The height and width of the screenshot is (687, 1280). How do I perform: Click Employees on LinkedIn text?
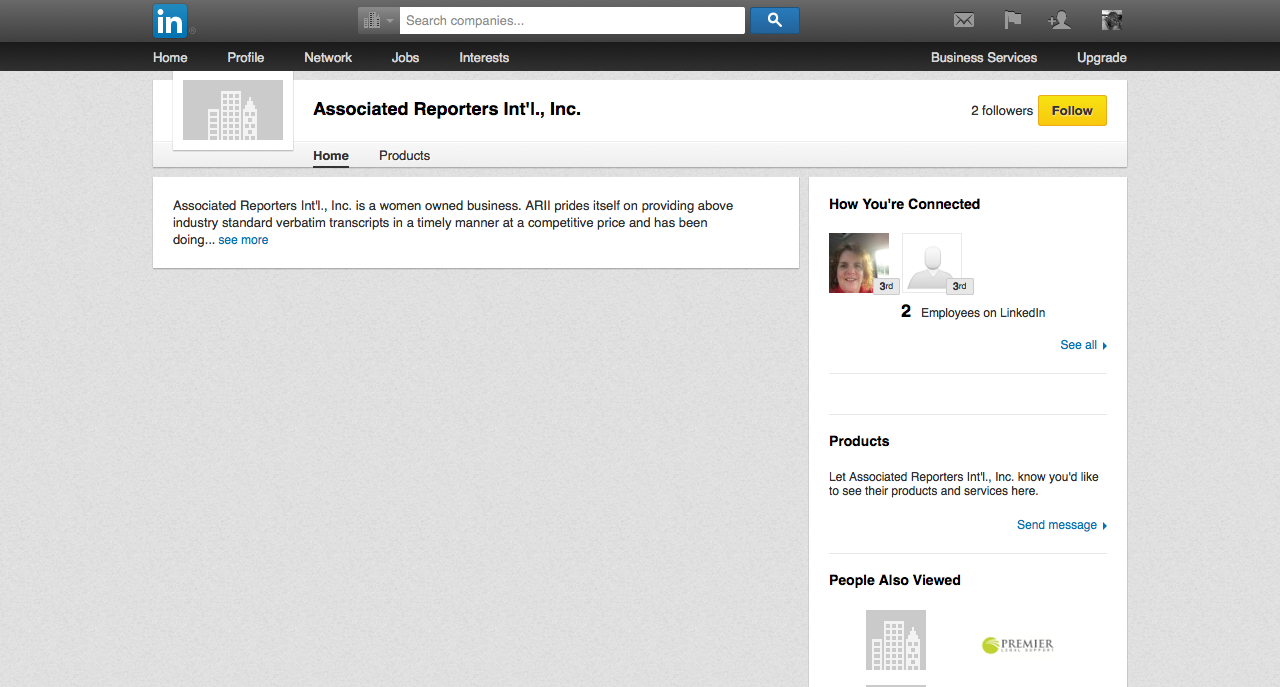[983, 313]
